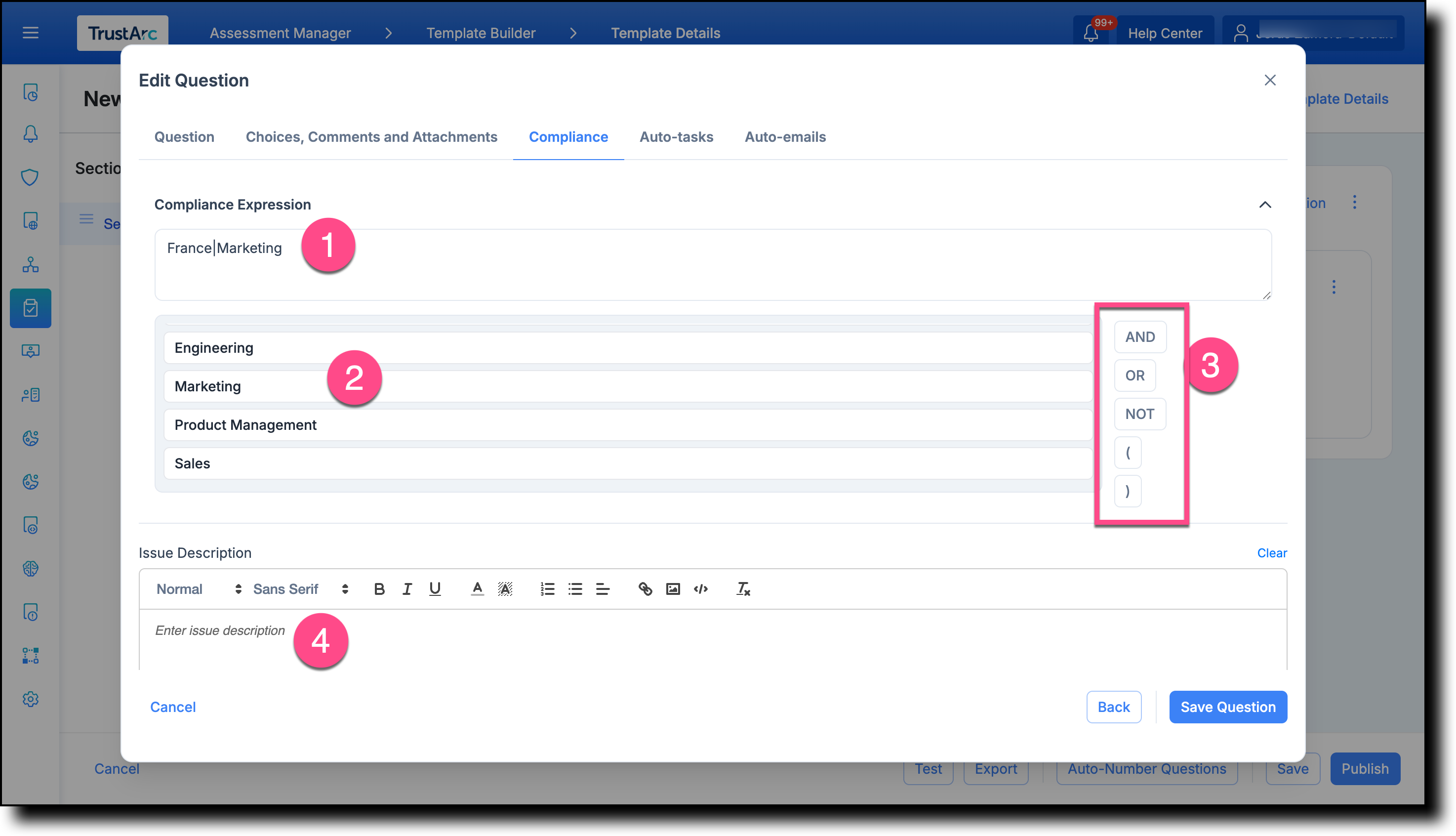Select the org hierarchy icon in sidebar

31,265
